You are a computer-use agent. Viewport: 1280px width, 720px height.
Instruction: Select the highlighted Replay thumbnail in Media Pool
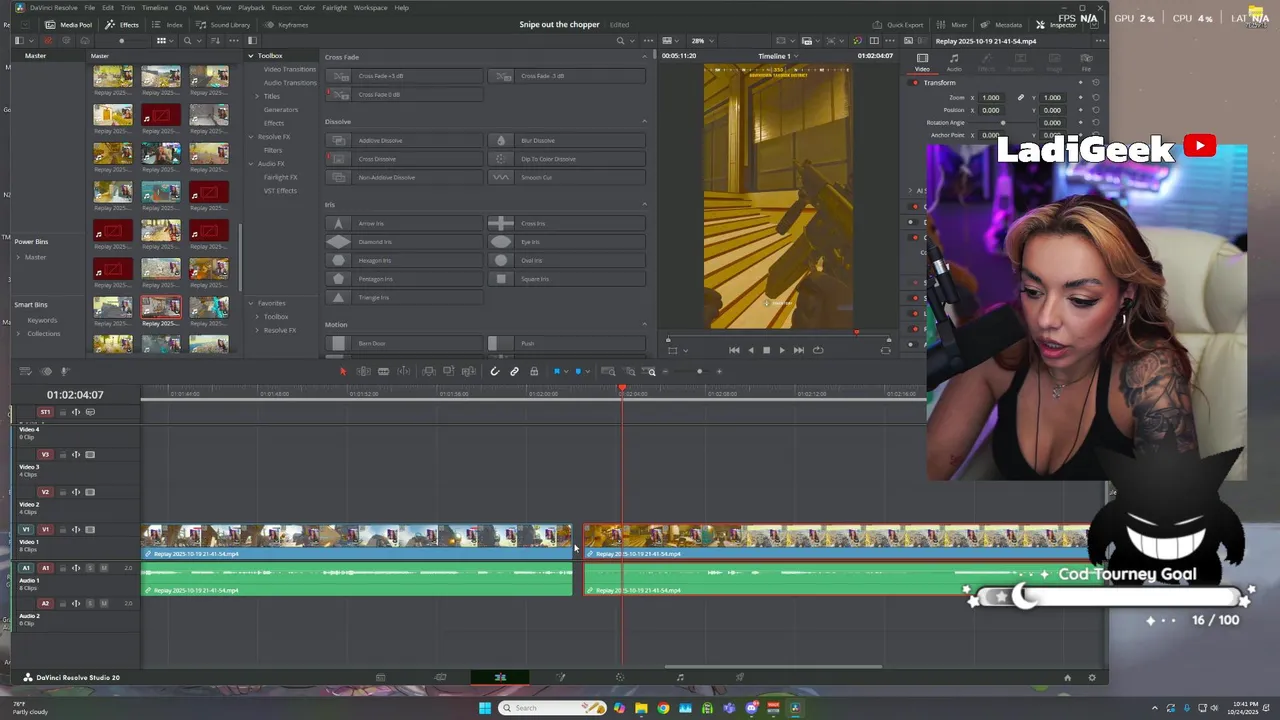[x=161, y=307]
